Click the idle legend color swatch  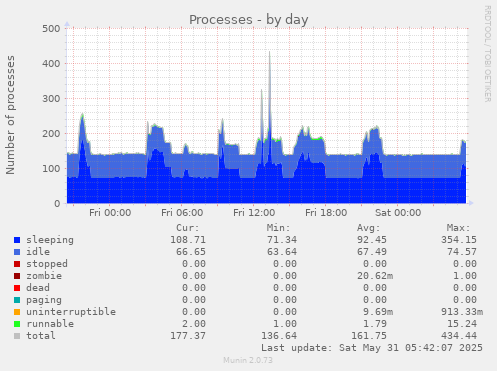tap(17, 252)
